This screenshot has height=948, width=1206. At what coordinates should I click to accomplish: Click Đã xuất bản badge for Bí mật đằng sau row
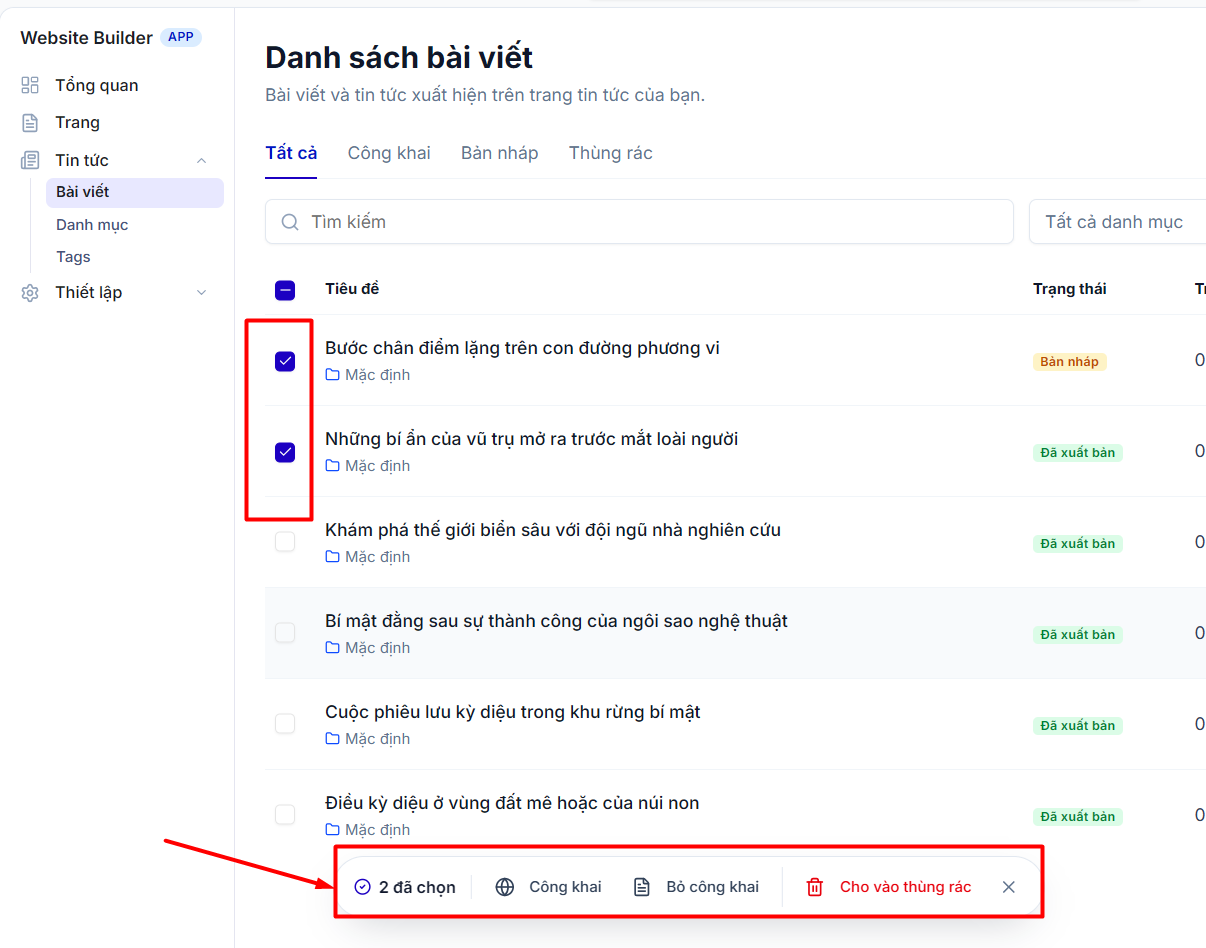click(1078, 635)
